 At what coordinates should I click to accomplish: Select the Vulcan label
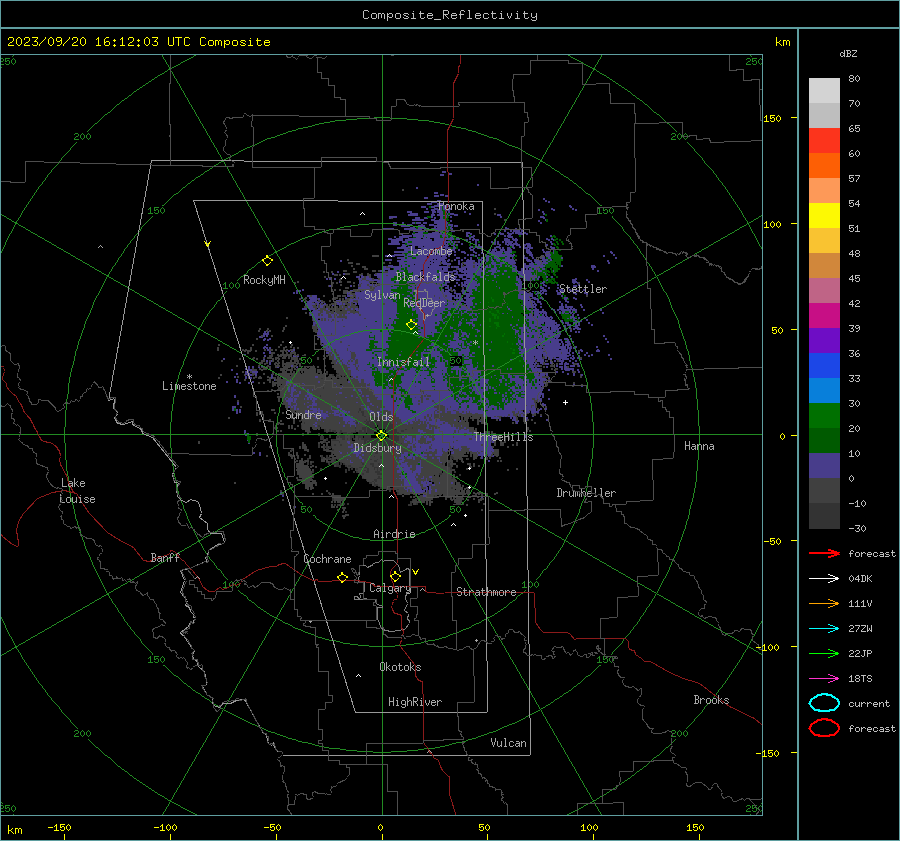pyautogui.click(x=508, y=743)
